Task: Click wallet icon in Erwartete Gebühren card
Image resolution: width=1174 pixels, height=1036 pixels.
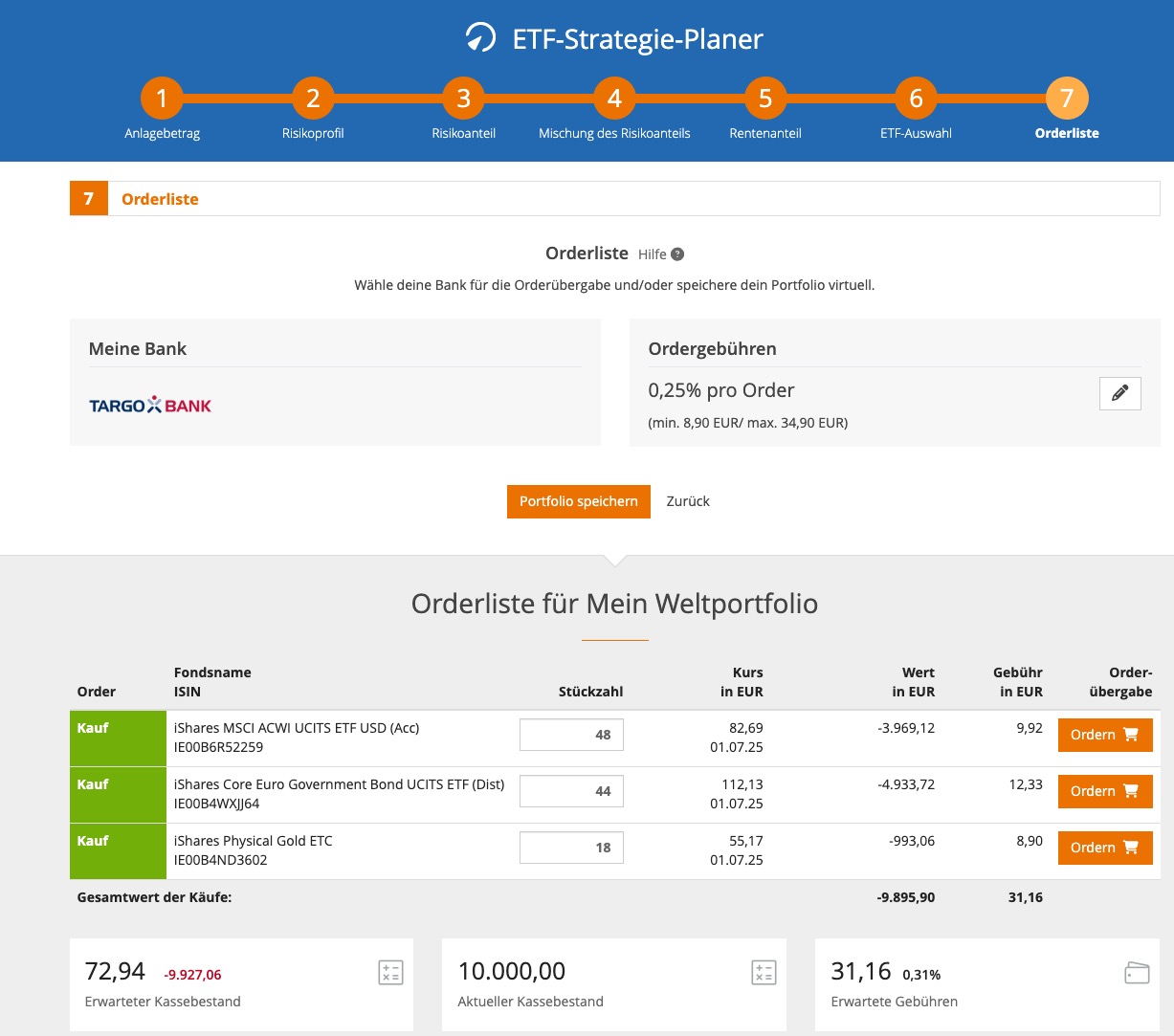Action: pos(1136,973)
